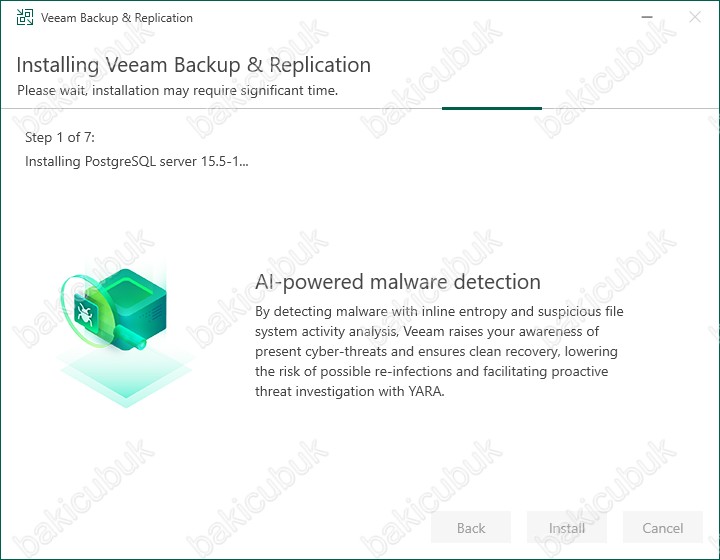Click the bug icon on the malware illustration
Viewport: 720px width, 560px height.
[85, 315]
